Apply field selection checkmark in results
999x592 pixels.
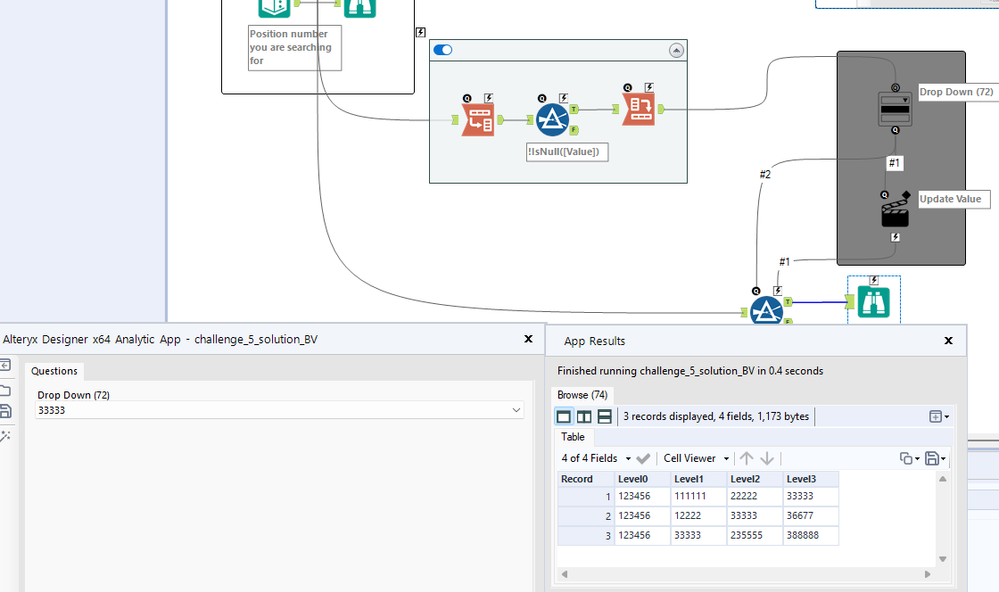coord(643,458)
